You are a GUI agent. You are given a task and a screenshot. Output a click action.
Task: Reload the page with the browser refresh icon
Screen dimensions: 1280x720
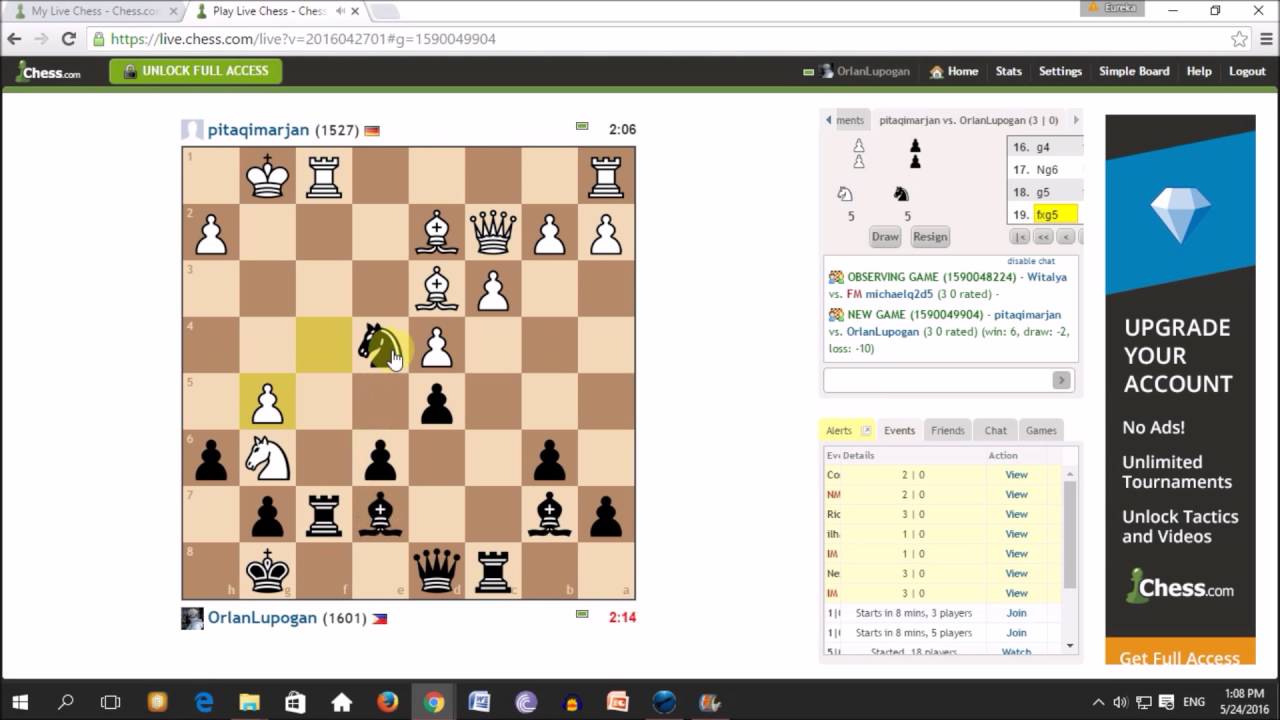68,39
